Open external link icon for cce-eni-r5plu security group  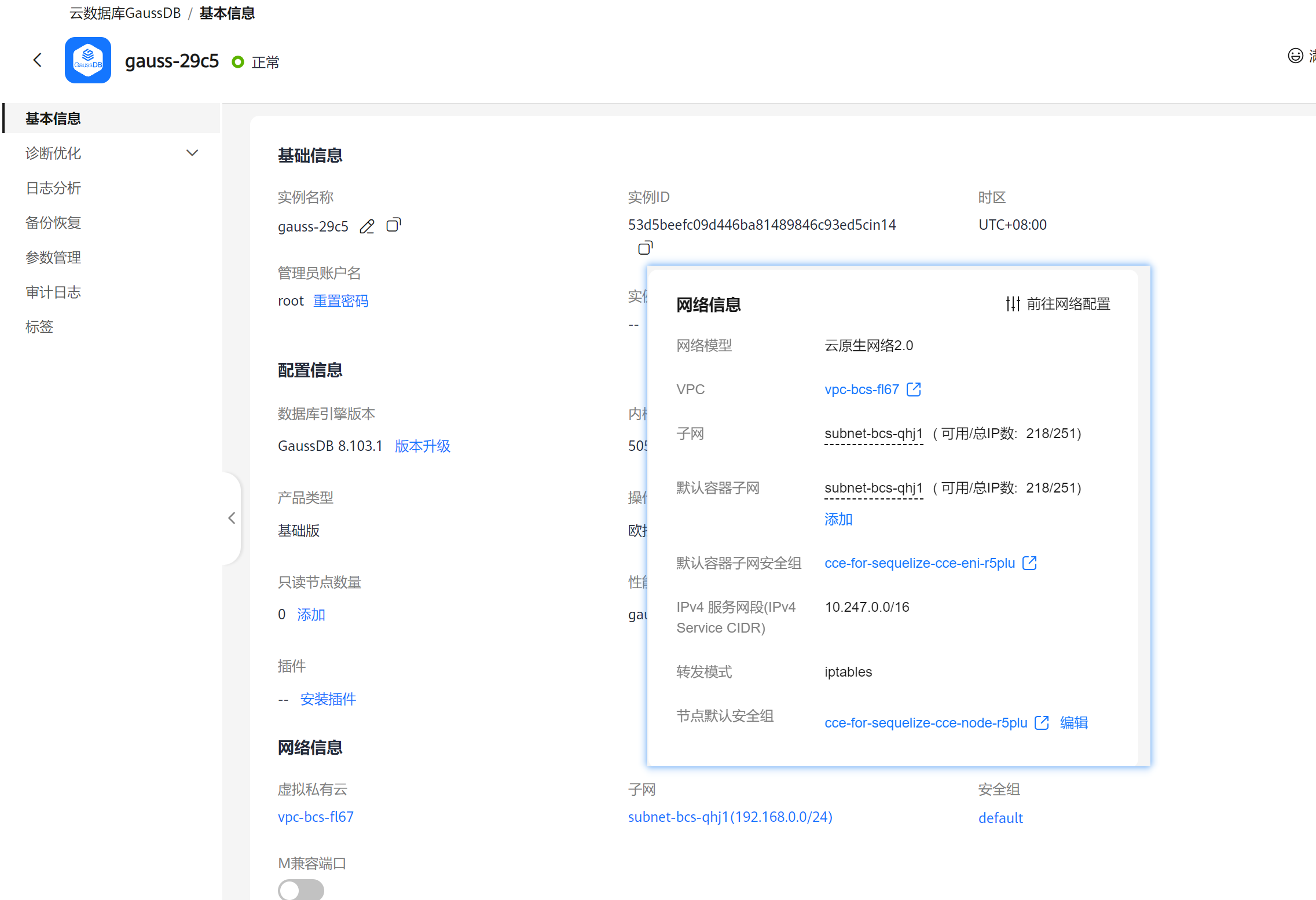point(1029,563)
